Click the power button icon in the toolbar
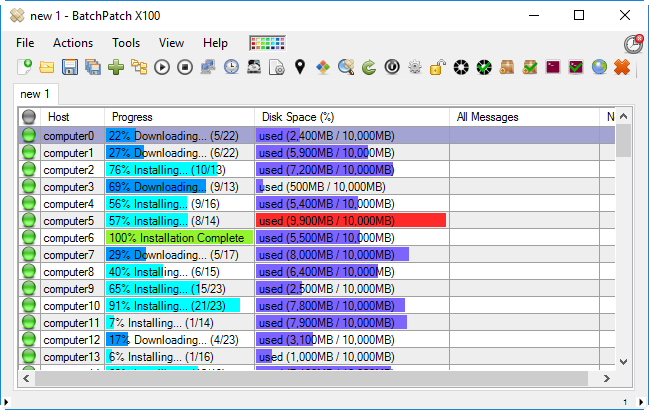 click(x=392, y=68)
